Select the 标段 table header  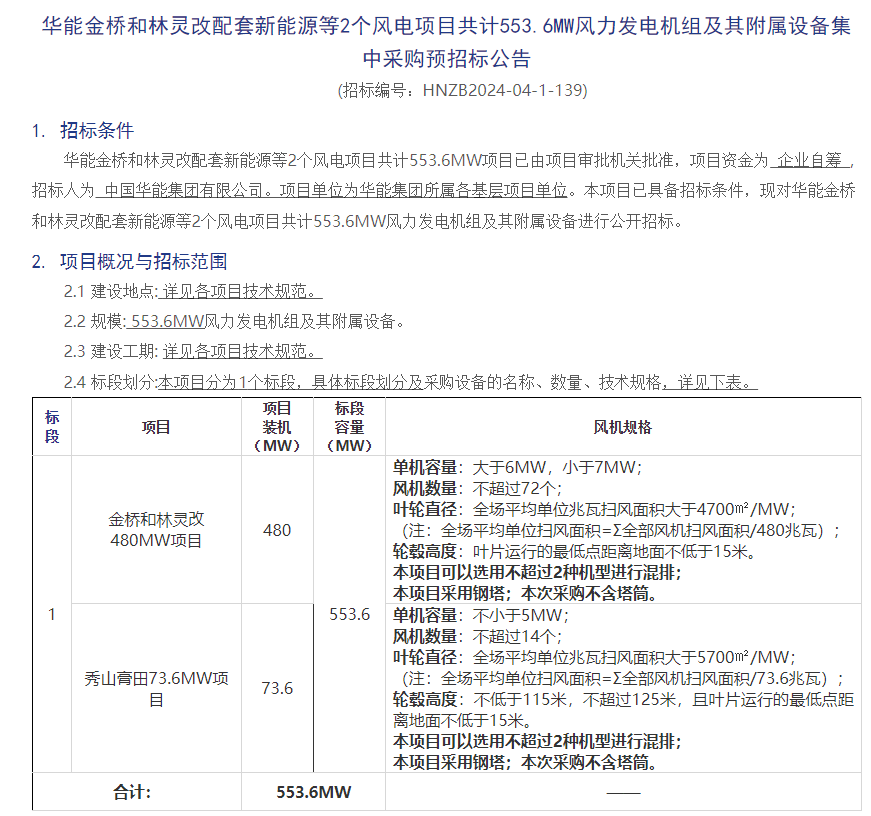(x=52, y=426)
